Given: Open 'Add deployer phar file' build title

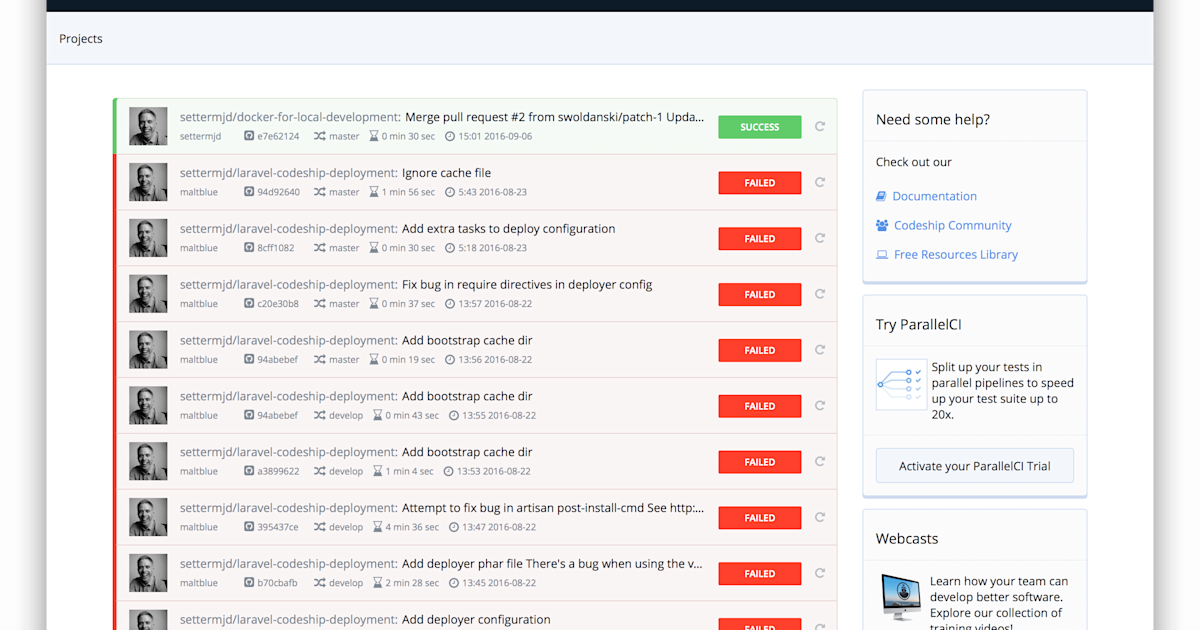Looking at the screenshot, I should [552, 564].
